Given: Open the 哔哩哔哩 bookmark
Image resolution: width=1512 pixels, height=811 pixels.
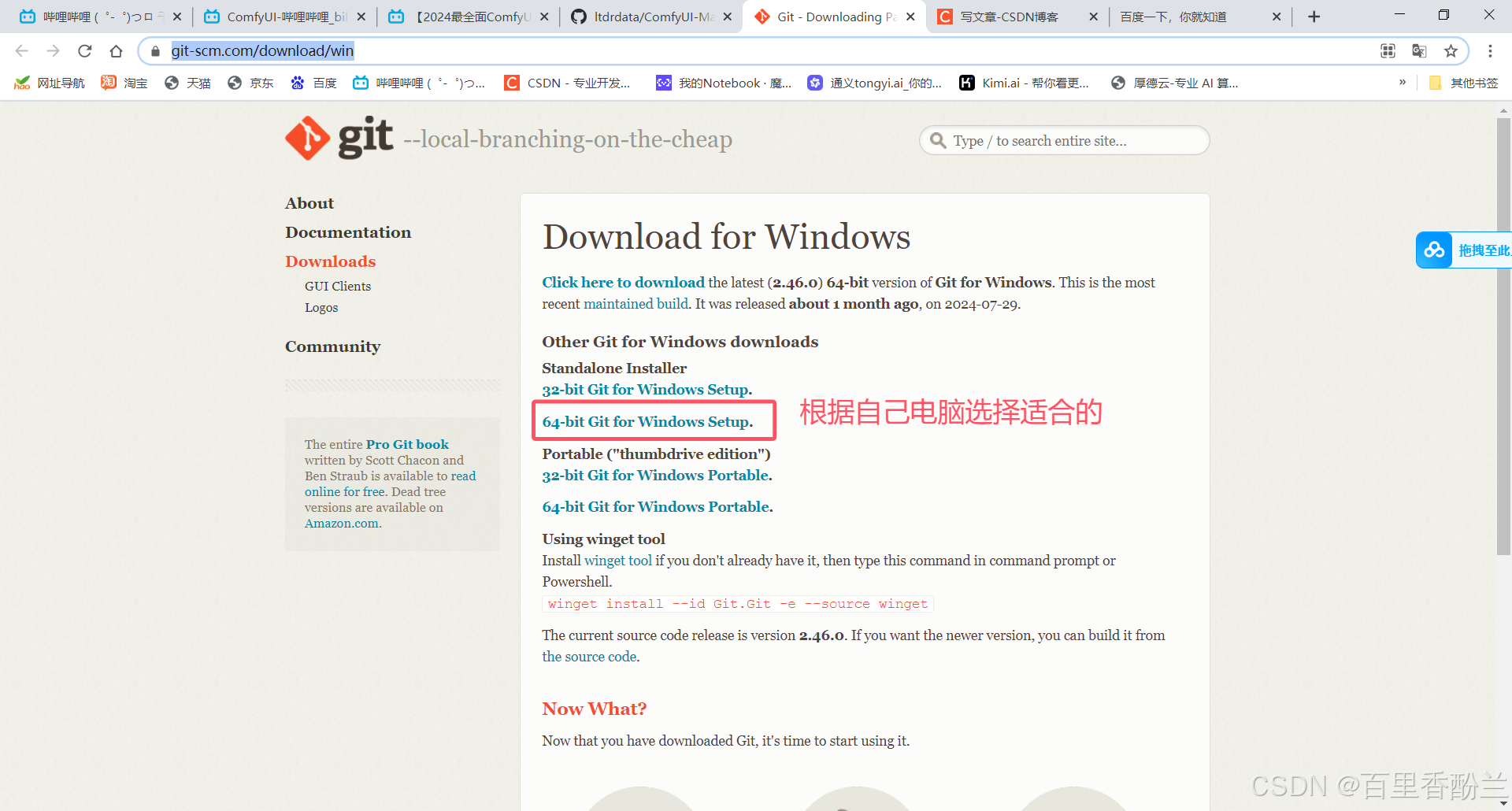Looking at the screenshot, I should pos(419,83).
